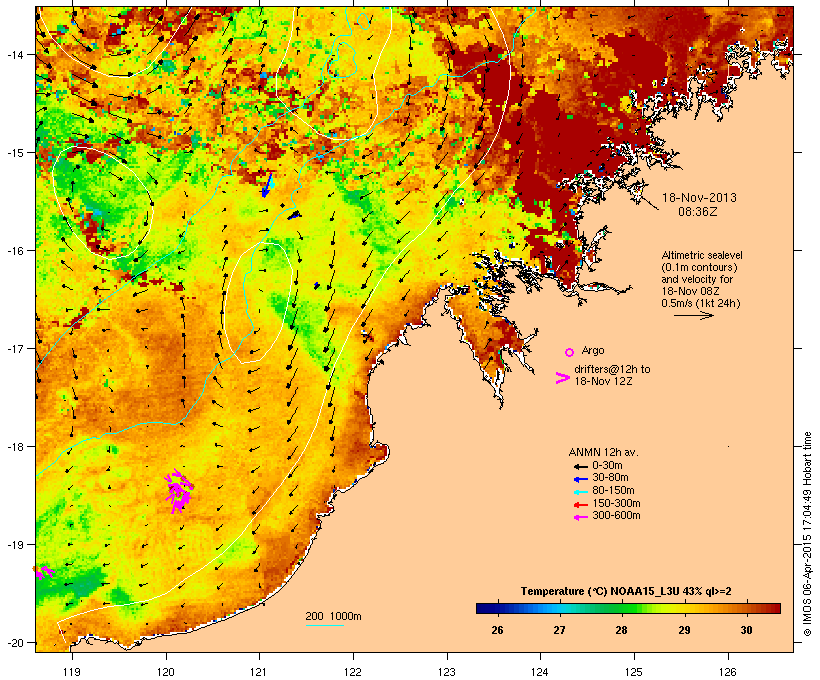
Task: Click the 0-30m depth label
Action: click(607, 466)
